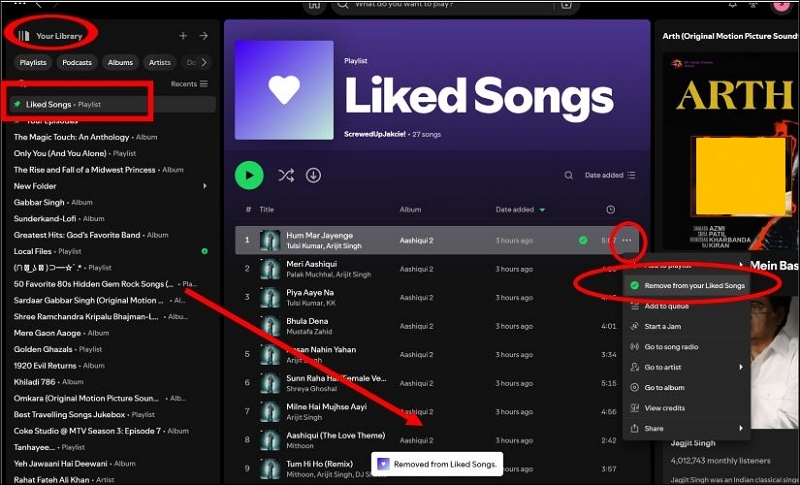
Task: Open the Recents sort dropdown
Action: tap(189, 84)
